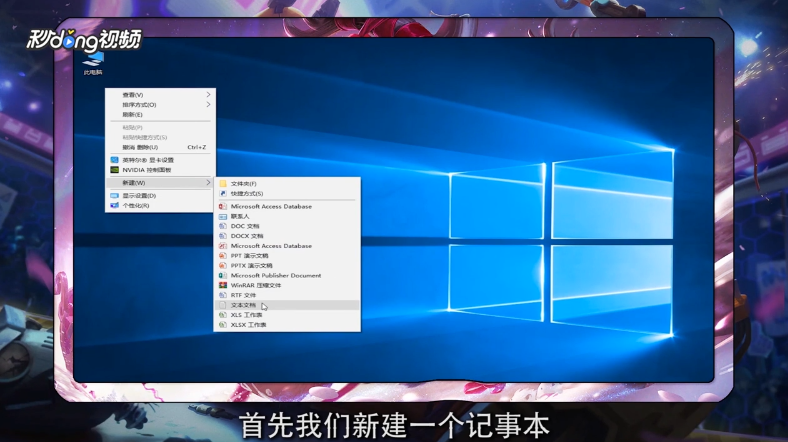
Task: Expand the 排序方式(O) submenu arrow
Action: pos(208,104)
